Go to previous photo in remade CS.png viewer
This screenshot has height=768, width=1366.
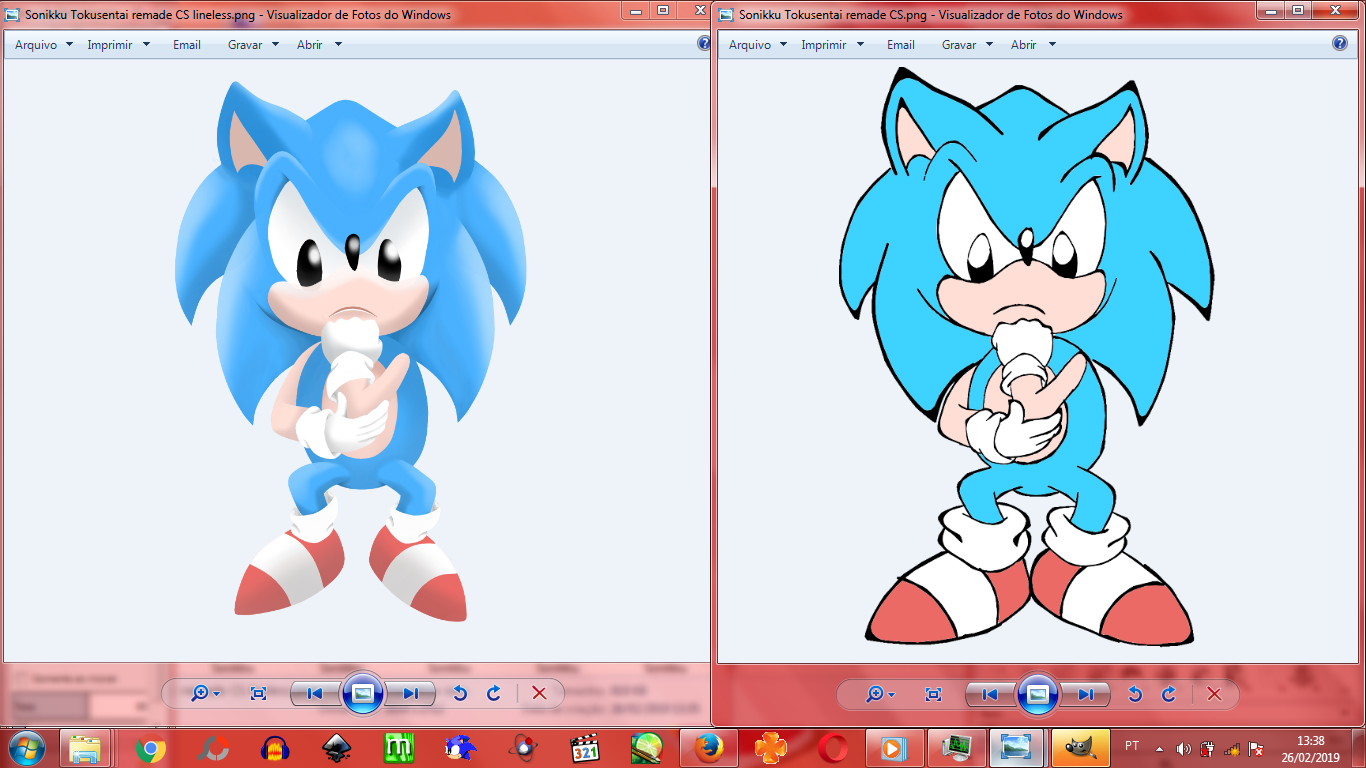point(990,694)
